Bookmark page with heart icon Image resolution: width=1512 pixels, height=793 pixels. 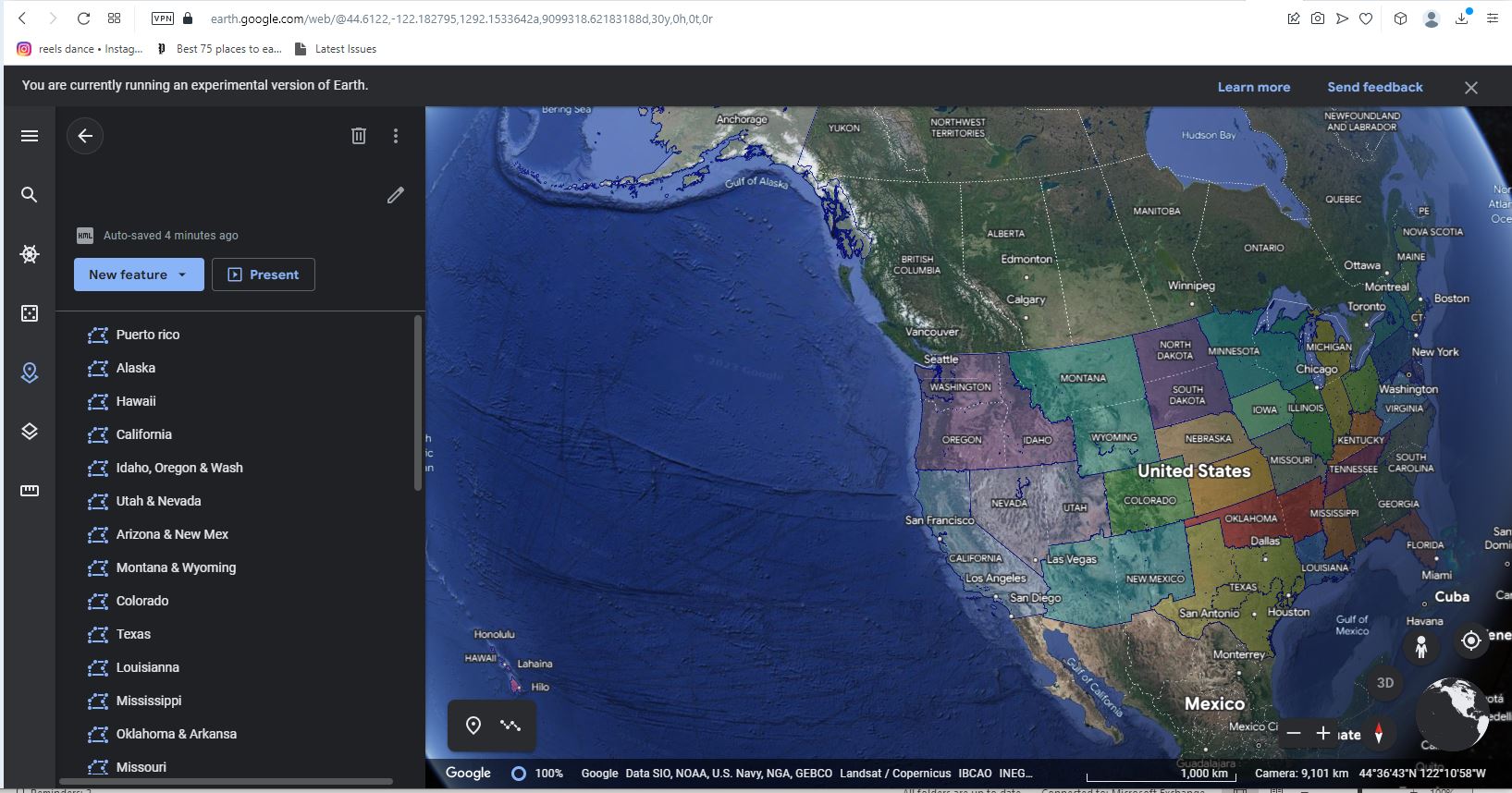click(1366, 18)
